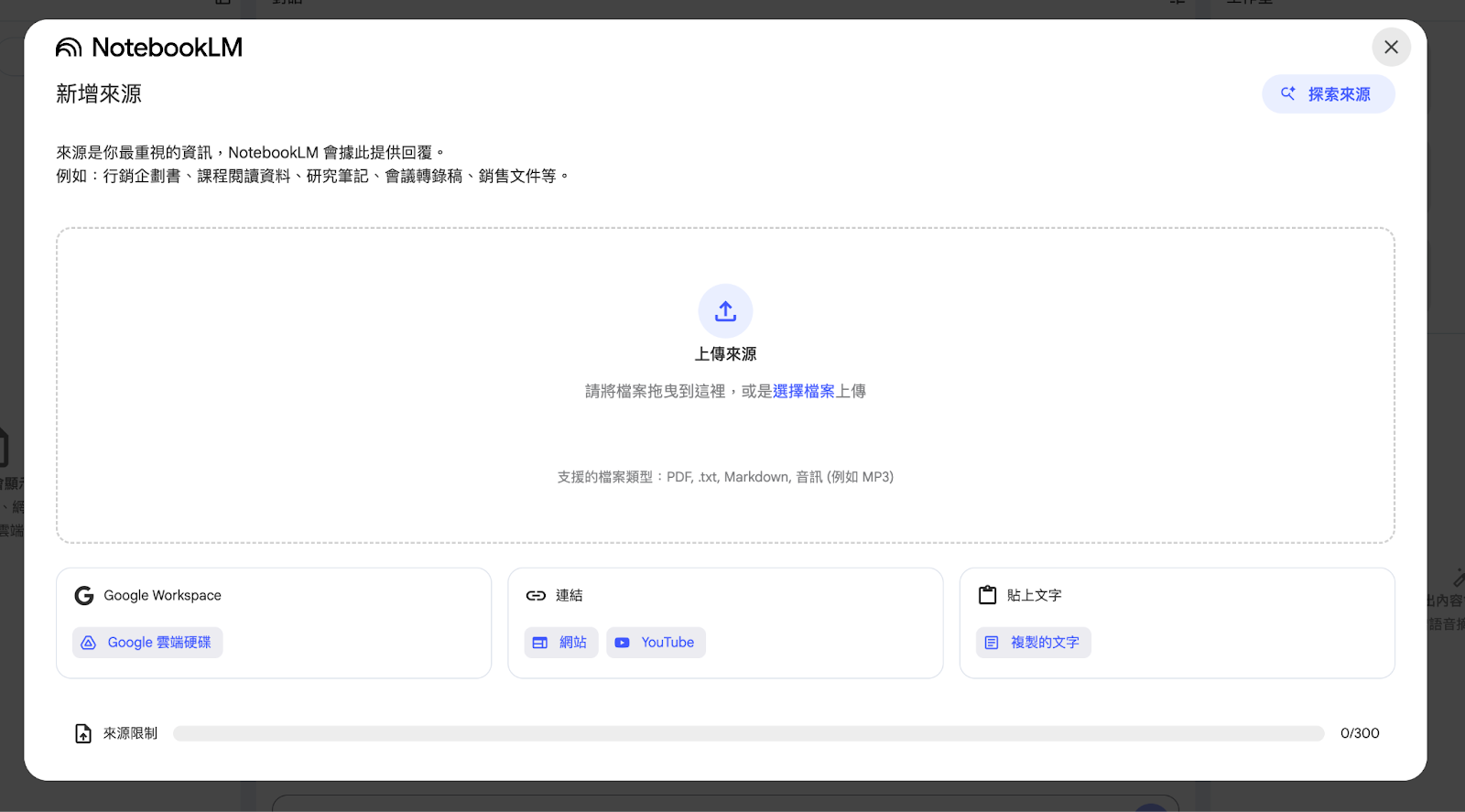The image size is (1465, 812).
Task: Click the 來源限制 progress bar
Action: [x=748, y=733]
